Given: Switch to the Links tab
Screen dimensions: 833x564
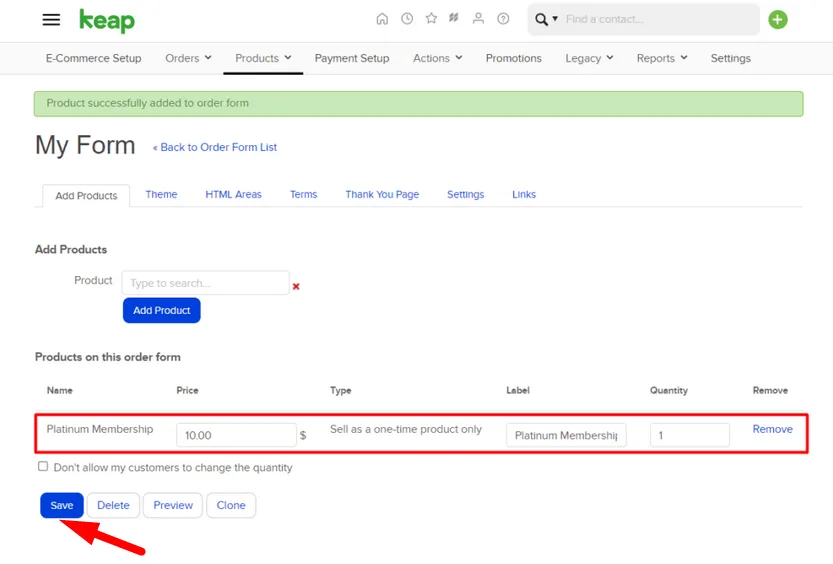Looking at the screenshot, I should click(524, 194).
